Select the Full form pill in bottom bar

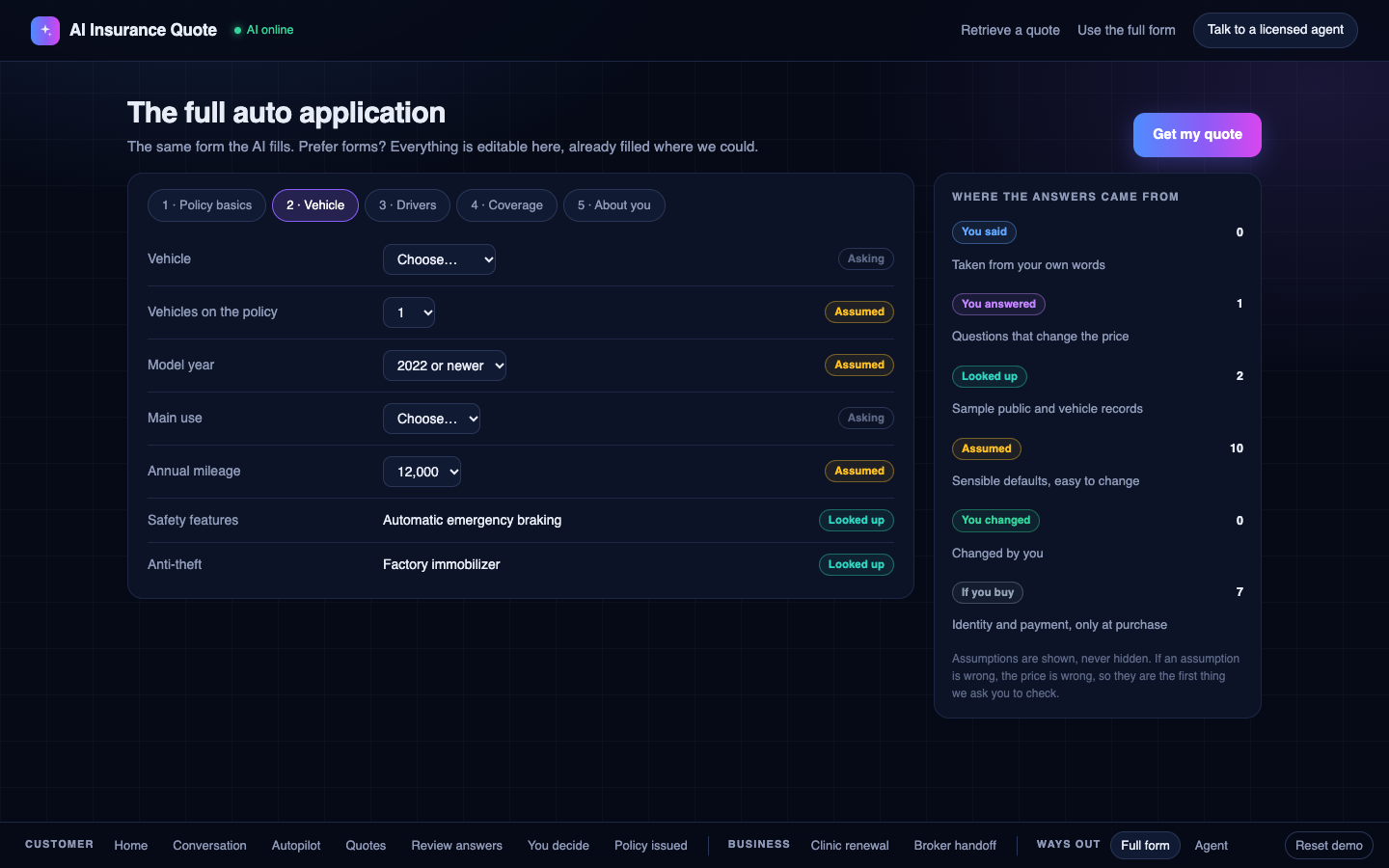(1145, 845)
